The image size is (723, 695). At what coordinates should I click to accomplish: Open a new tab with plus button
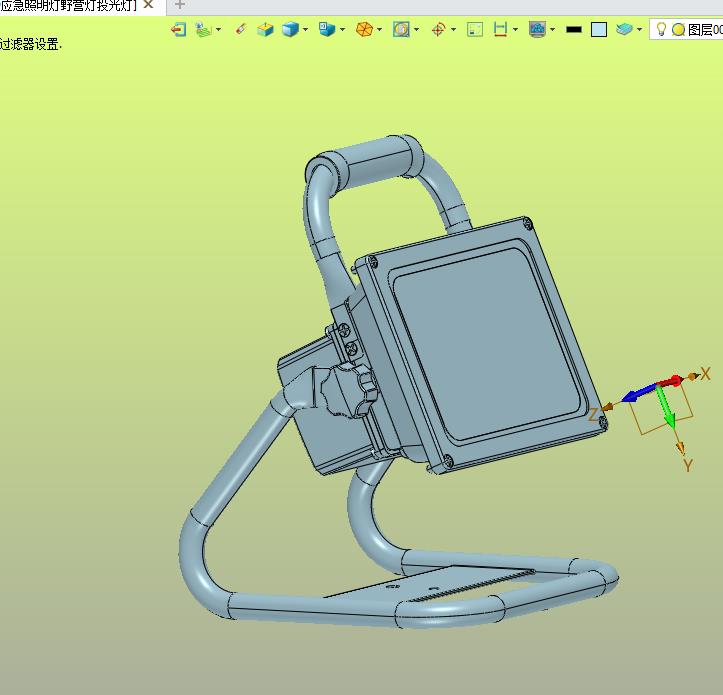(180, 5)
